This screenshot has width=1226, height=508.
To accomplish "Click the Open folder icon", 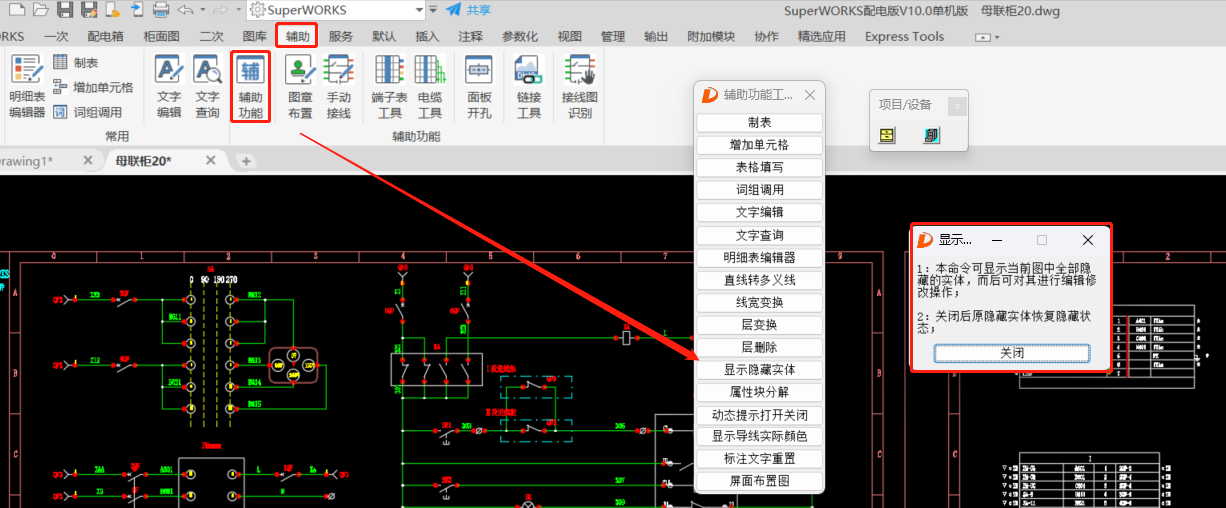I will pos(39,10).
